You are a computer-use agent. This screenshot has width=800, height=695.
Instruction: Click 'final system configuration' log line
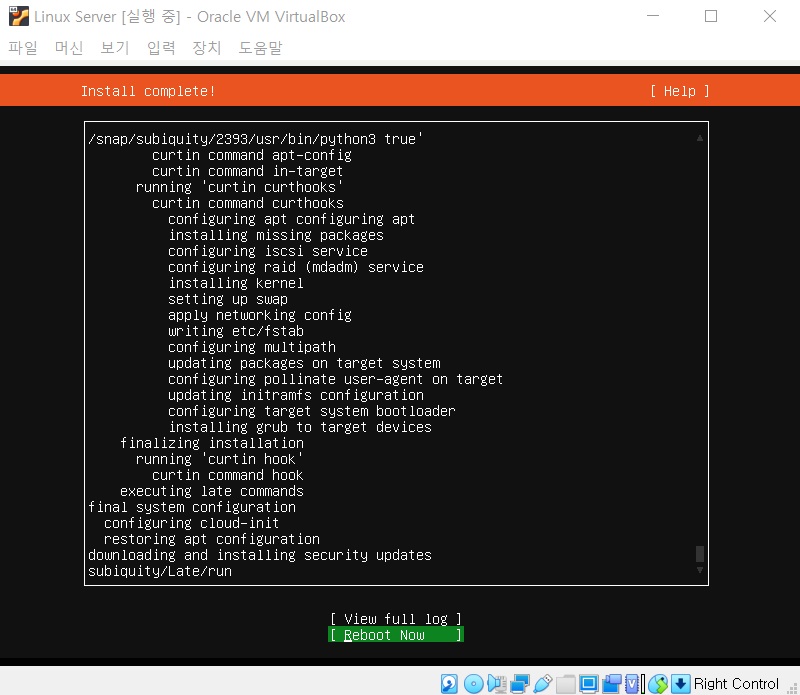click(192, 507)
